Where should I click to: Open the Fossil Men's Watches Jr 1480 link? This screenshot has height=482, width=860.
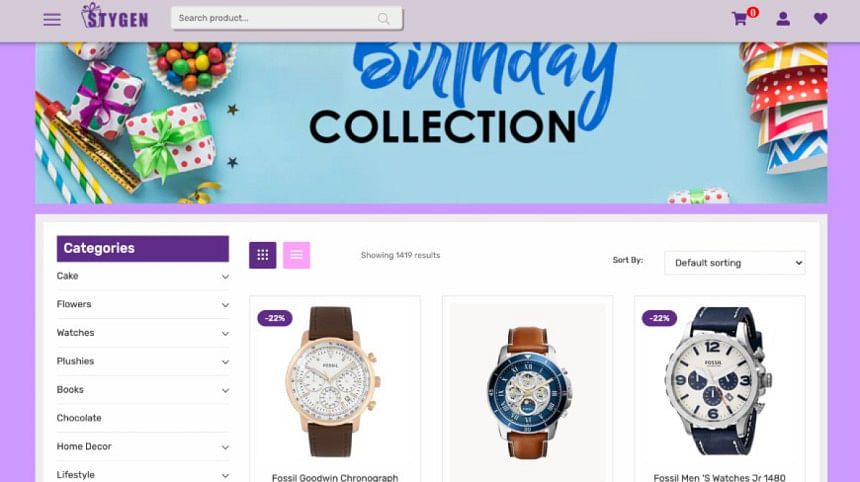[720, 478]
